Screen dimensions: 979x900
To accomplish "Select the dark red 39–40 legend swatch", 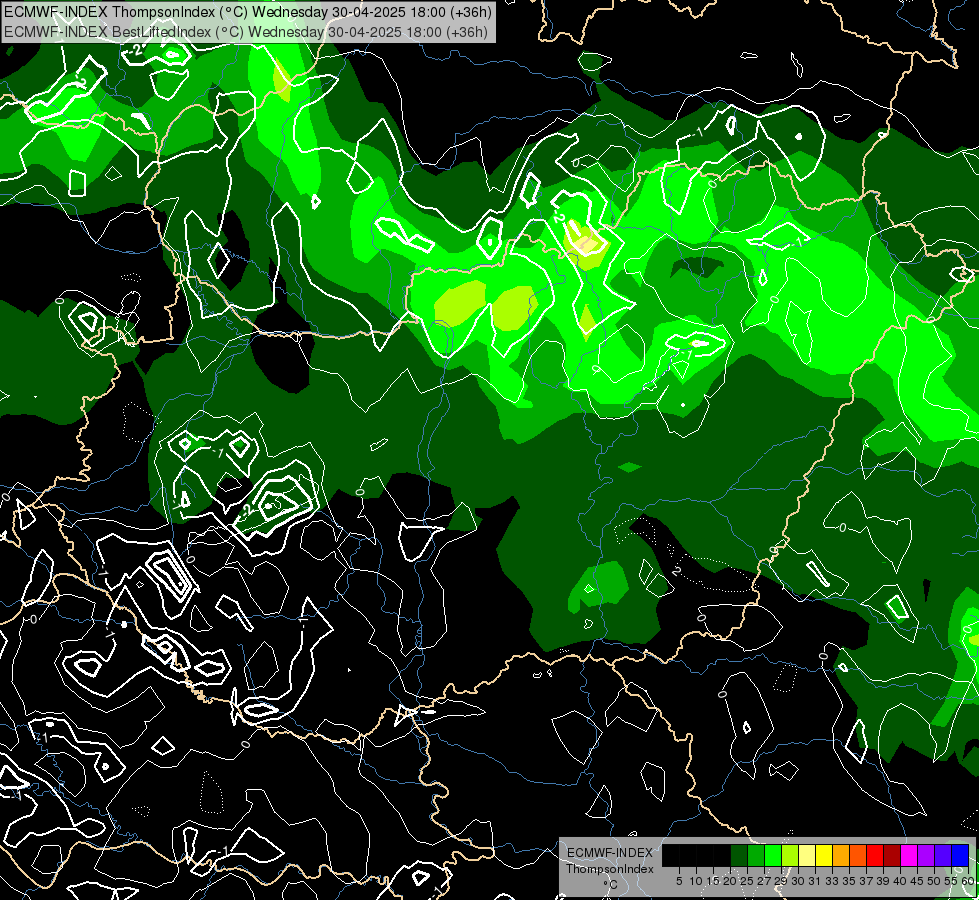I will pos(892,855).
